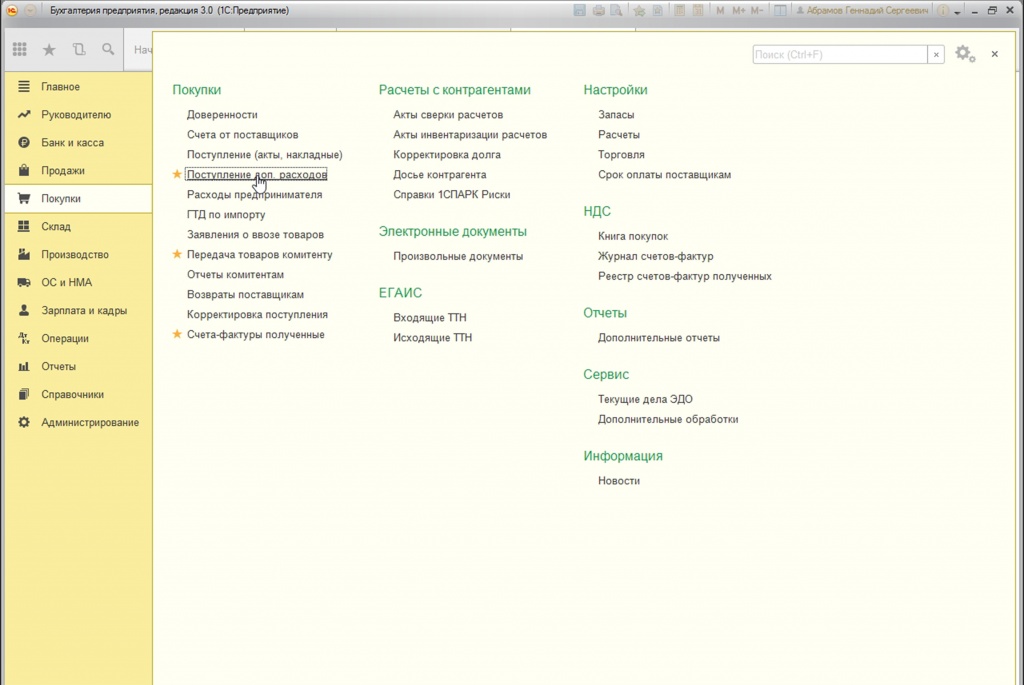Screen dimensions: 1024x685
Task: Click into the Поиск (Ctrl+F) field
Action: [840, 55]
